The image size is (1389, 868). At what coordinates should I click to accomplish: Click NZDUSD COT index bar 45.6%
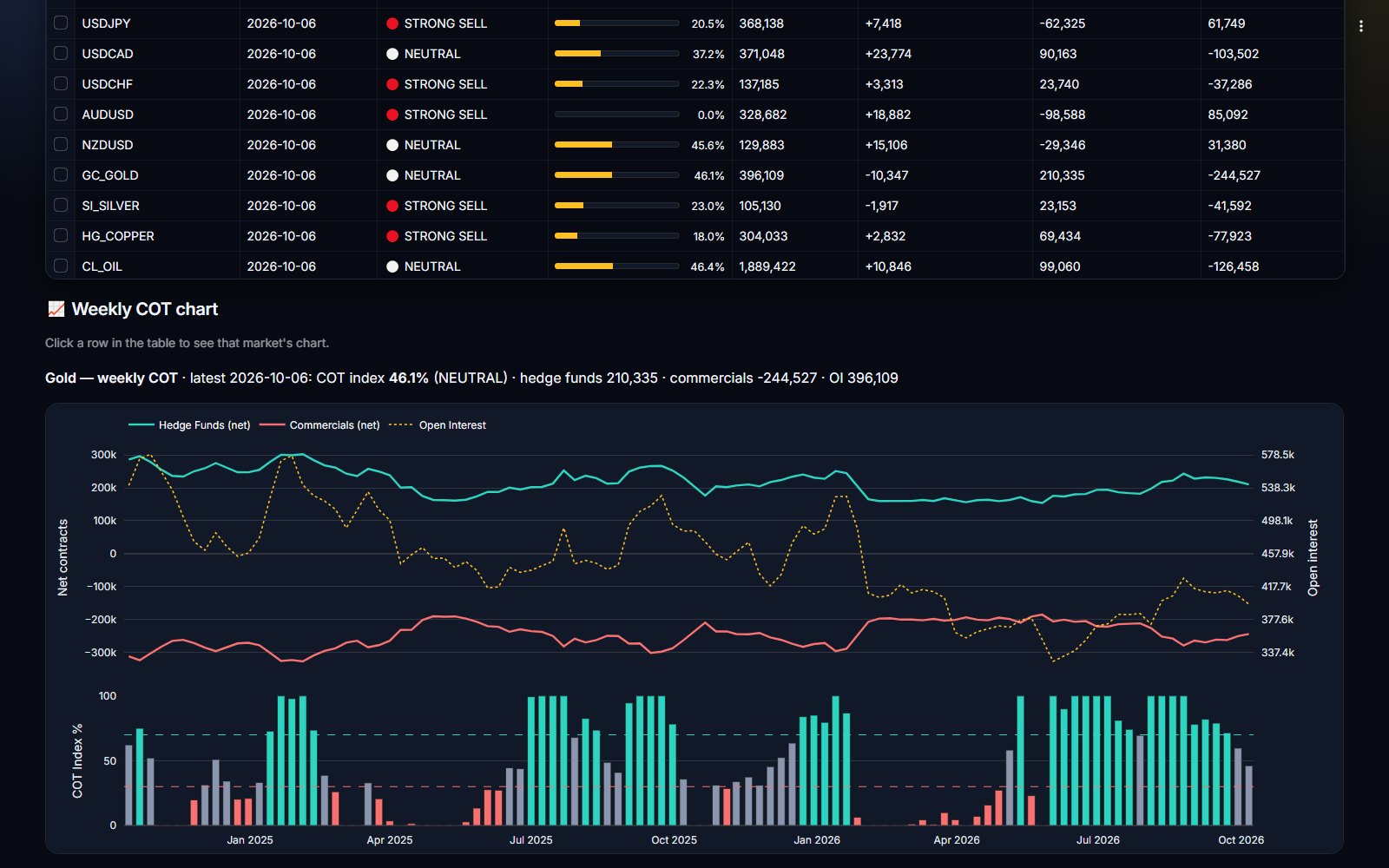pyautogui.click(x=616, y=145)
